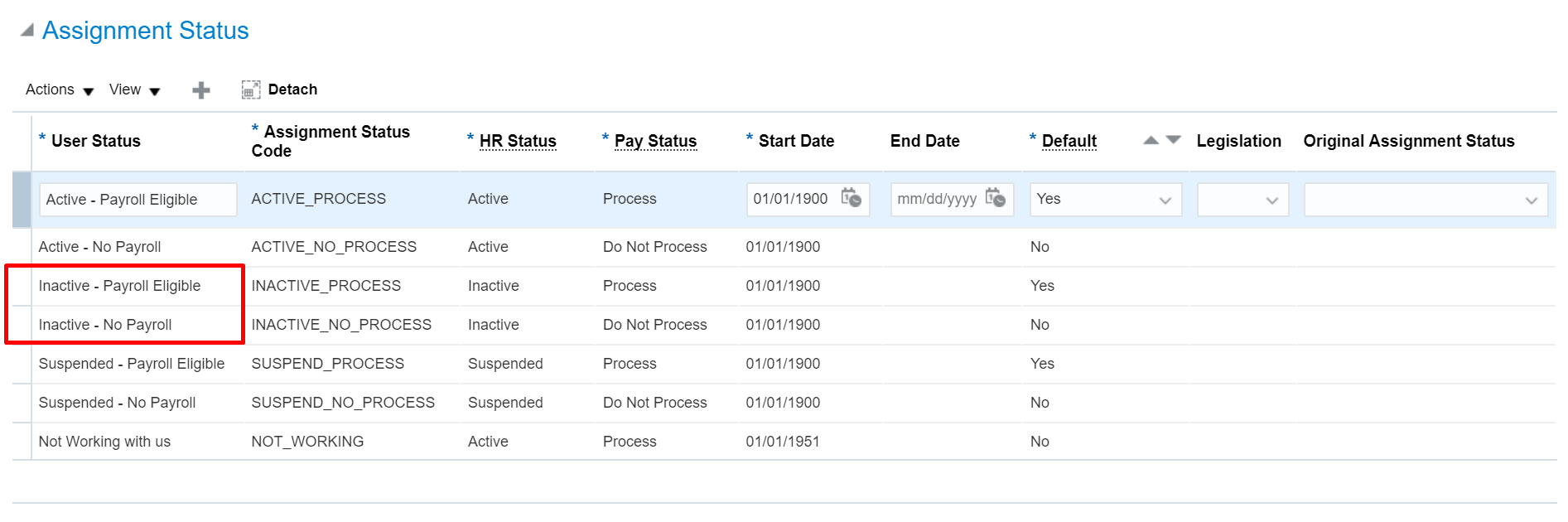Click Do Not Process in INACTIVE_NO_PROCESS row

click(655, 325)
